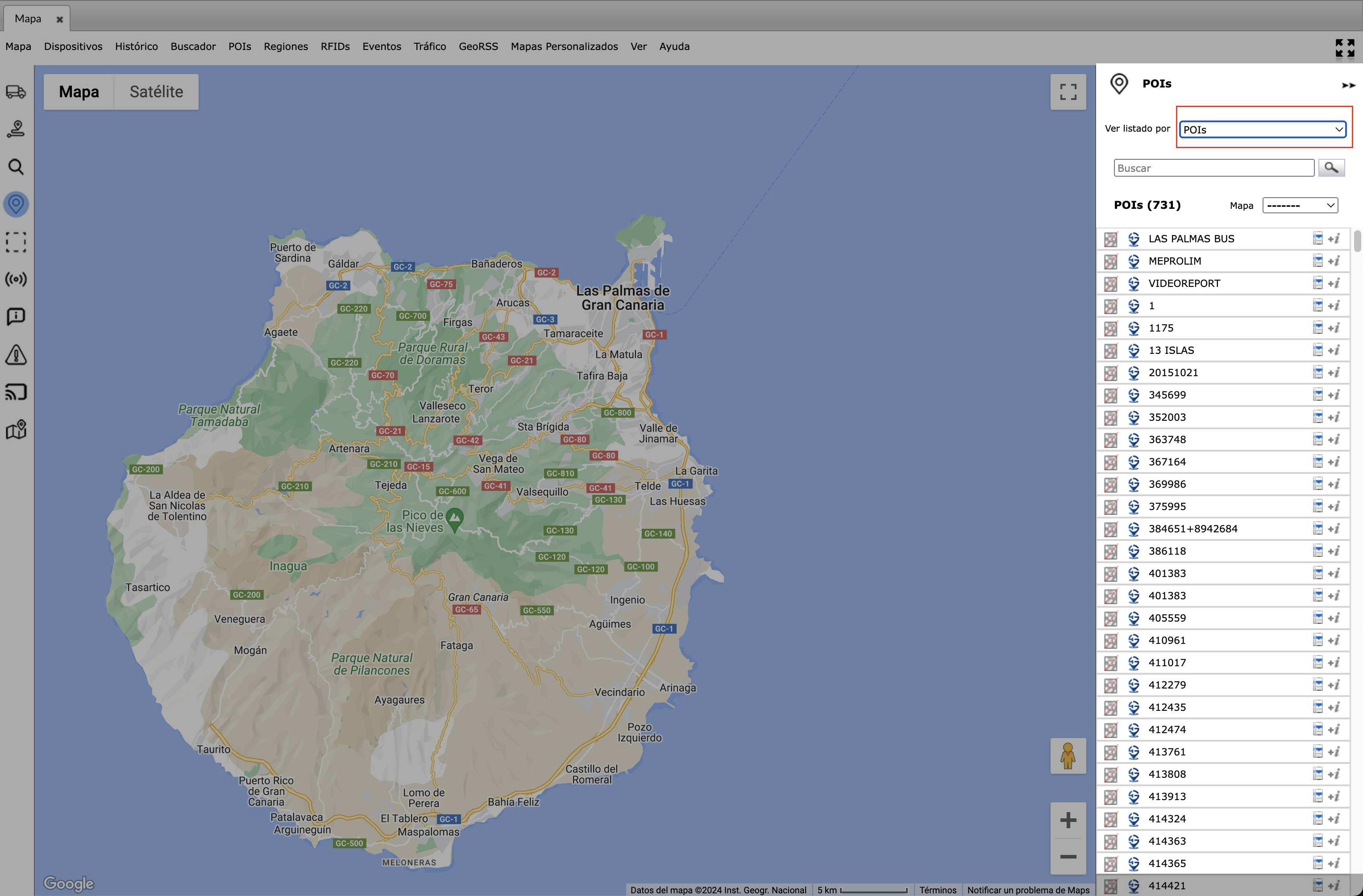The width and height of the screenshot is (1363, 896).
Task: Collapse the POIs panel with double arrow
Action: 1348,85
